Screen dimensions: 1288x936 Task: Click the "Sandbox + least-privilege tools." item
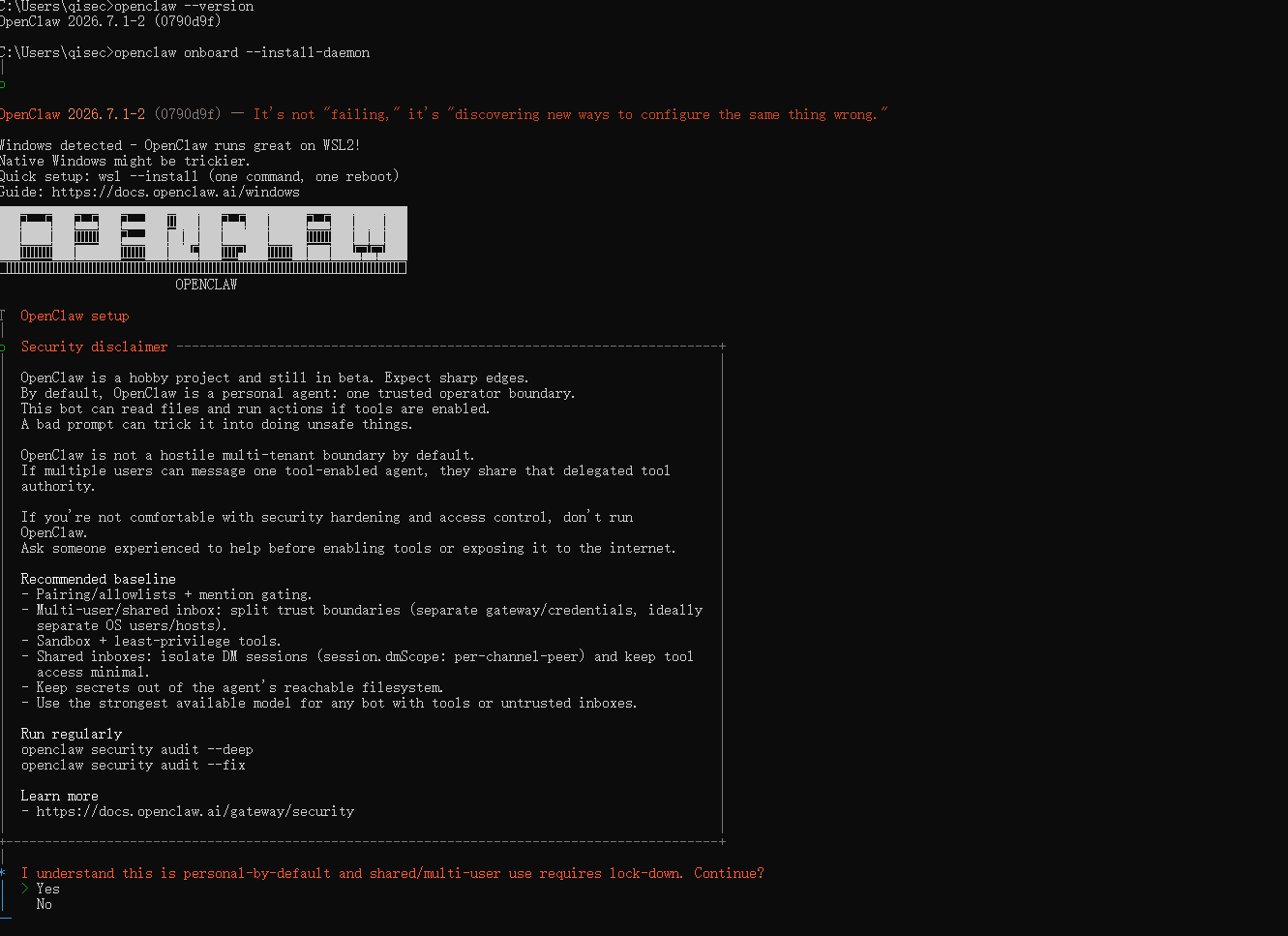click(151, 641)
